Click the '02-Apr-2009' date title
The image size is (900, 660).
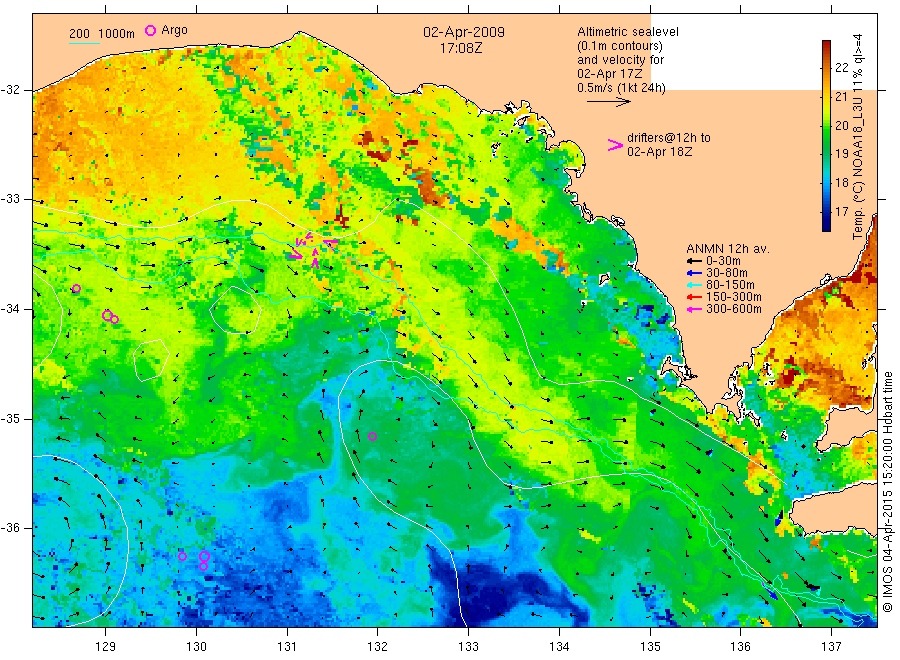(x=464, y=32)
